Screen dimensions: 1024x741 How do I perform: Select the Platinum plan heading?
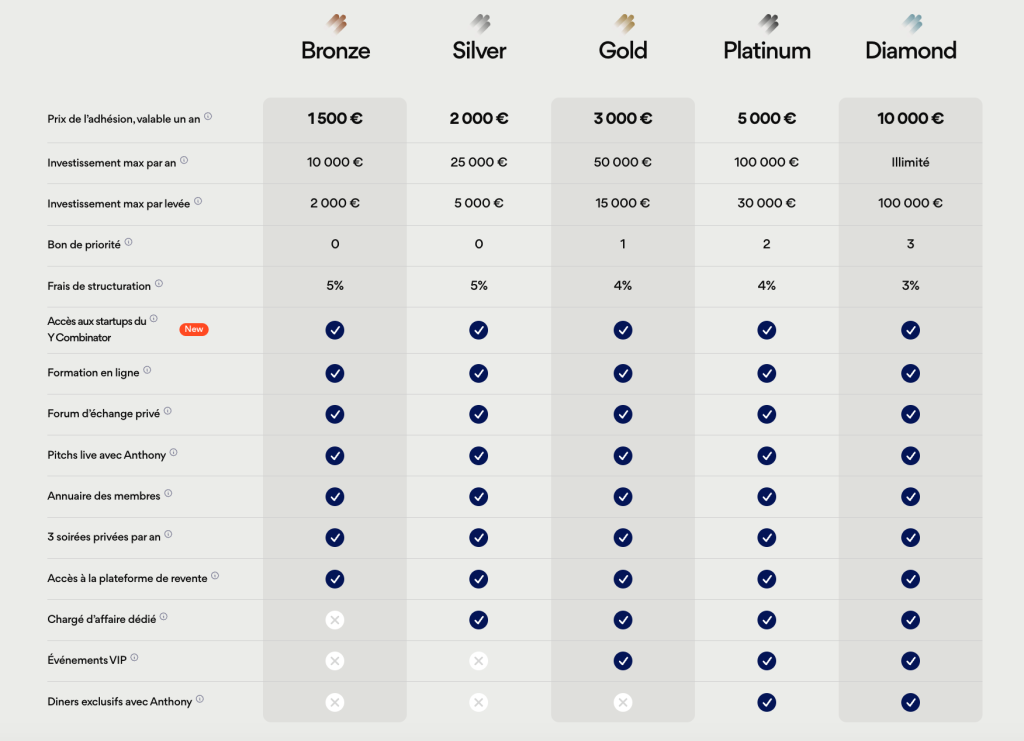[x=767, y=51]
